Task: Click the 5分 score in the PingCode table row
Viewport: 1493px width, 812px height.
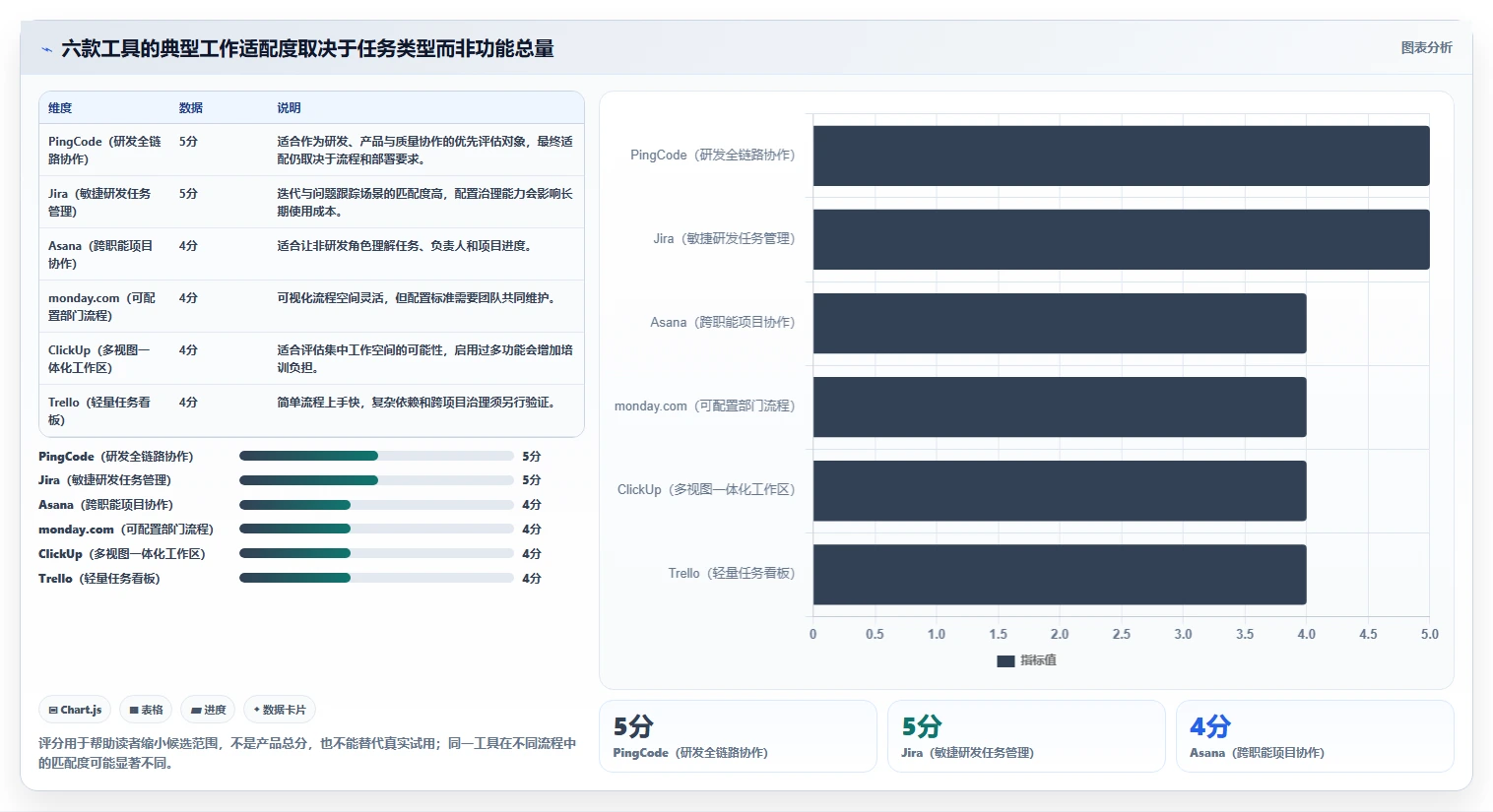Action: (188, 142)
